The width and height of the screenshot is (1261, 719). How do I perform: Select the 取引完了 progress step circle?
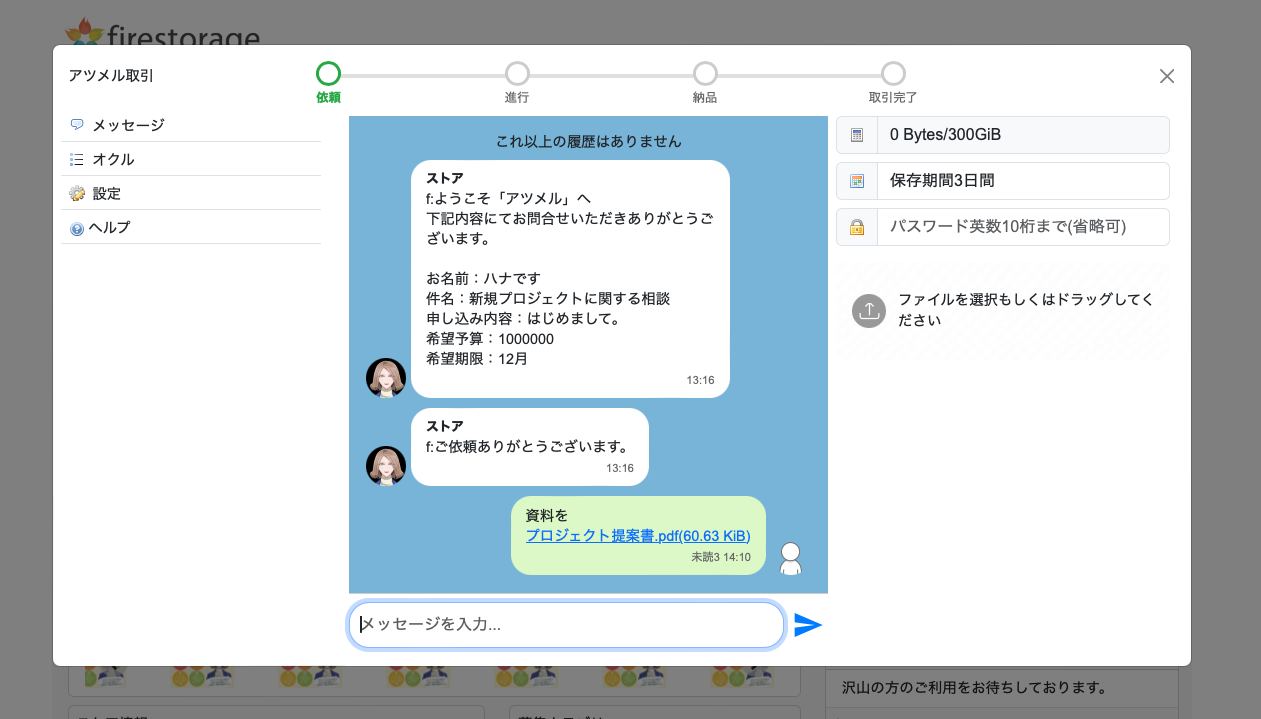[893, 73]
